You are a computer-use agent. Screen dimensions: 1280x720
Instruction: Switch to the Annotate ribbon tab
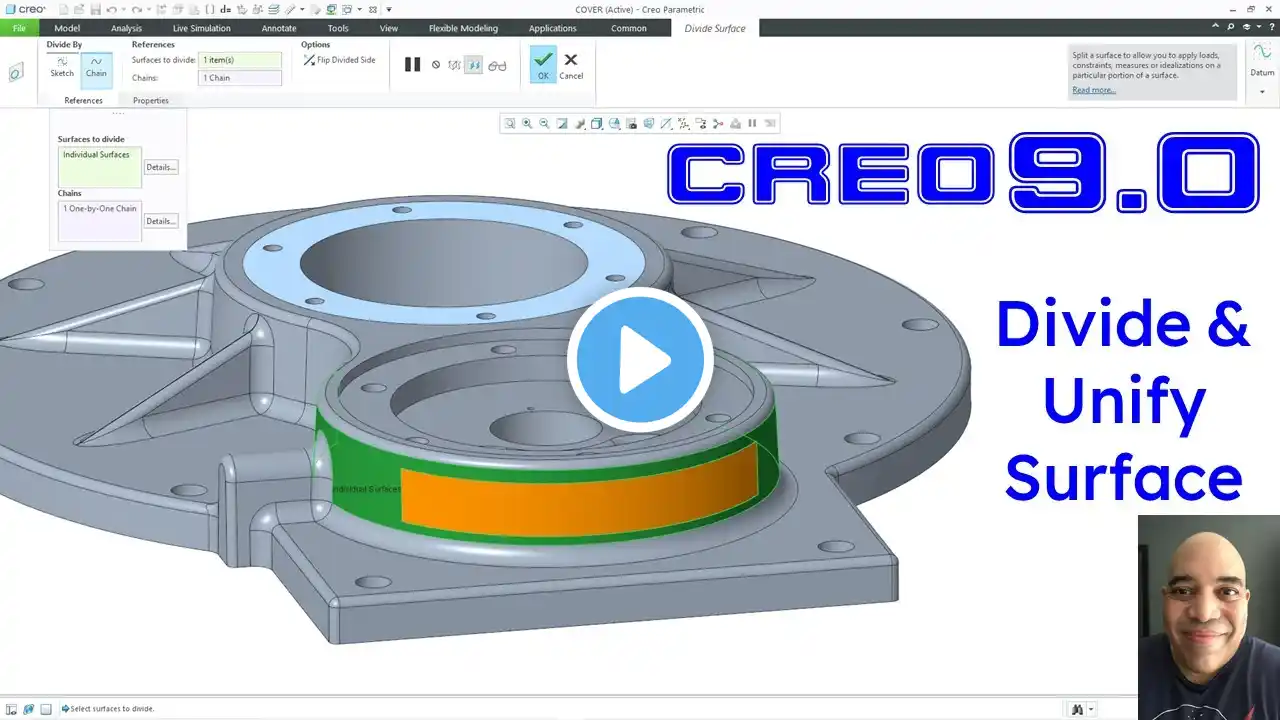point(279,28)
